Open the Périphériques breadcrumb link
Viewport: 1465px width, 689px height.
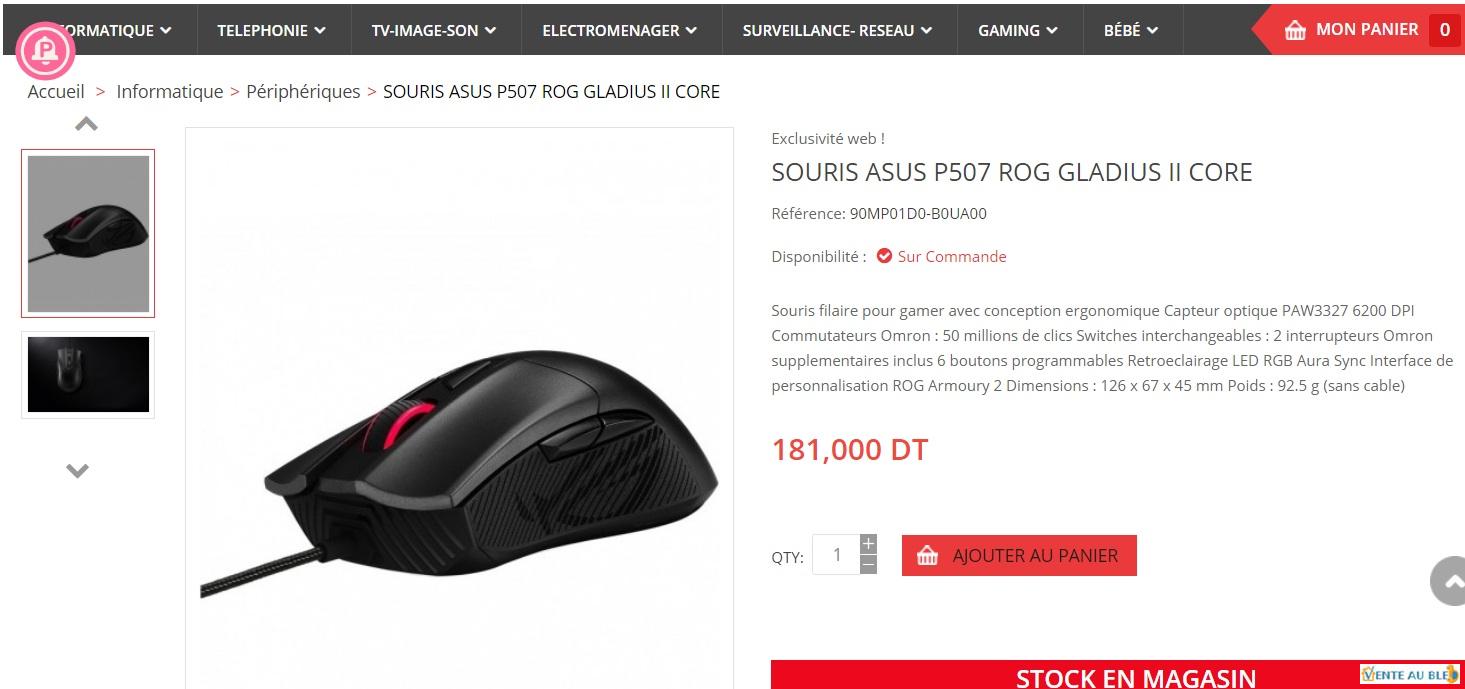coord(303,91)
